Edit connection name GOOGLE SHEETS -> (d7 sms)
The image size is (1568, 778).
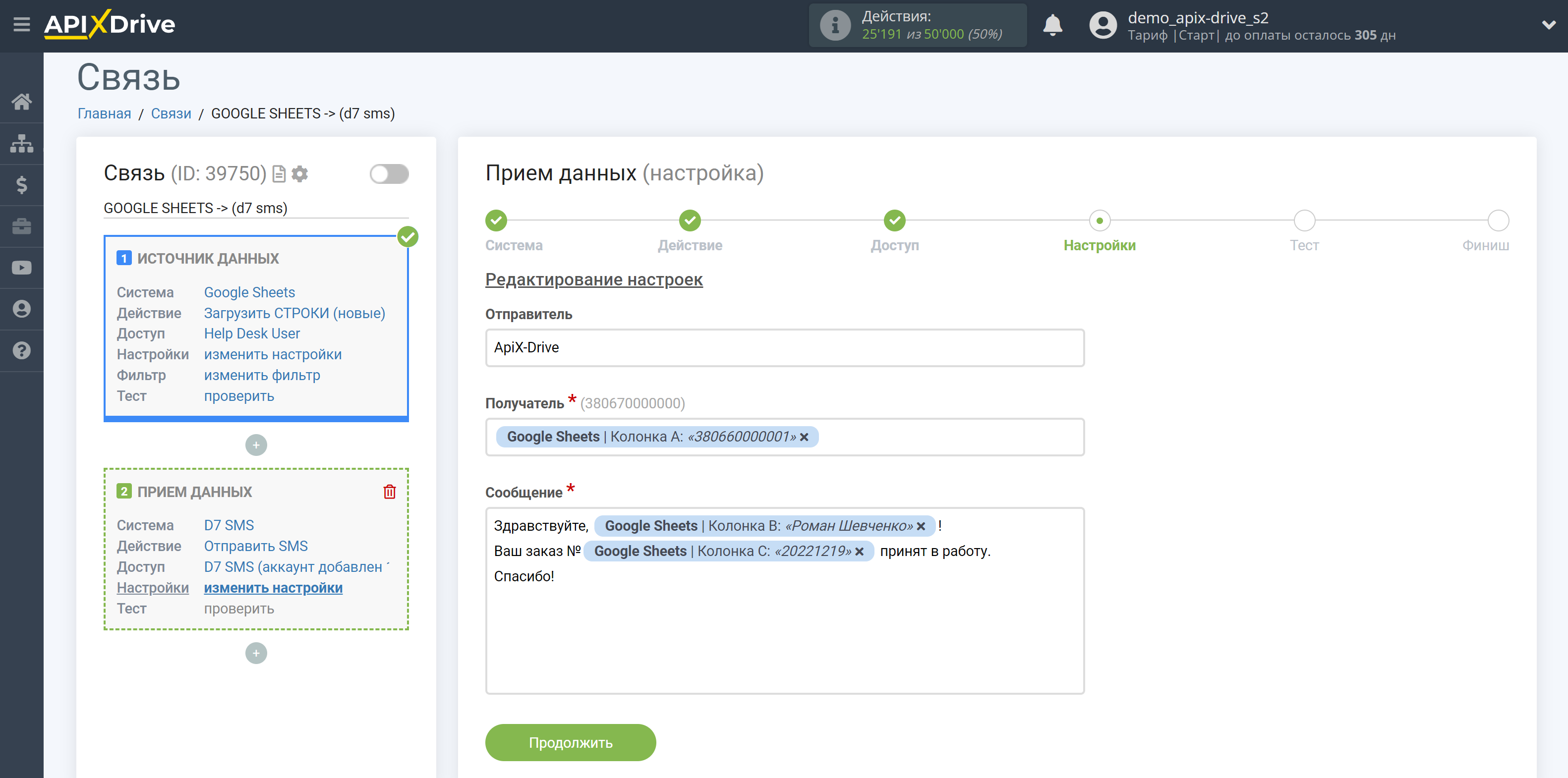[x=256, y=208]
